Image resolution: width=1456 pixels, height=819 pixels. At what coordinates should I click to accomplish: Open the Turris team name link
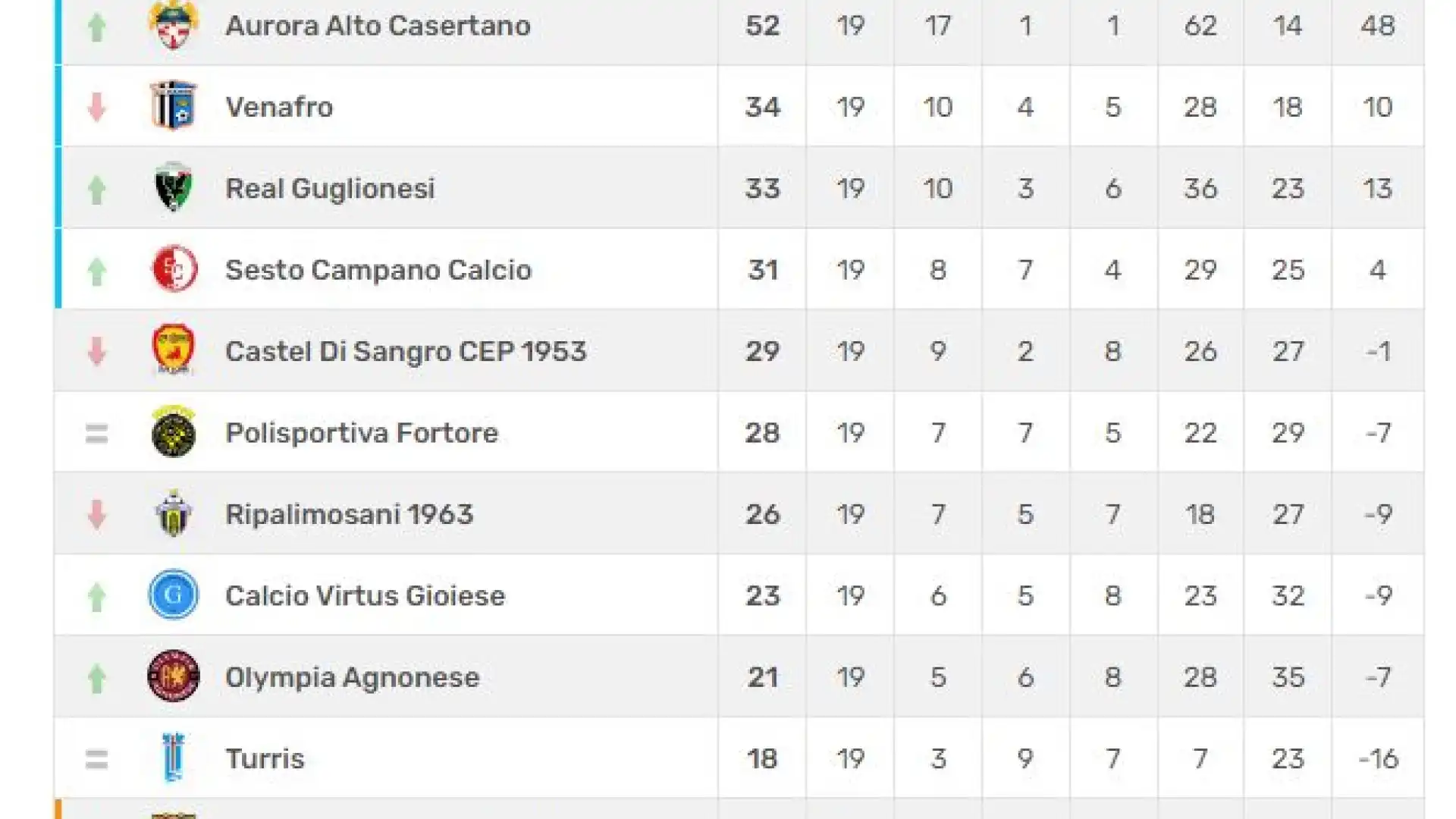pos(265,758)
